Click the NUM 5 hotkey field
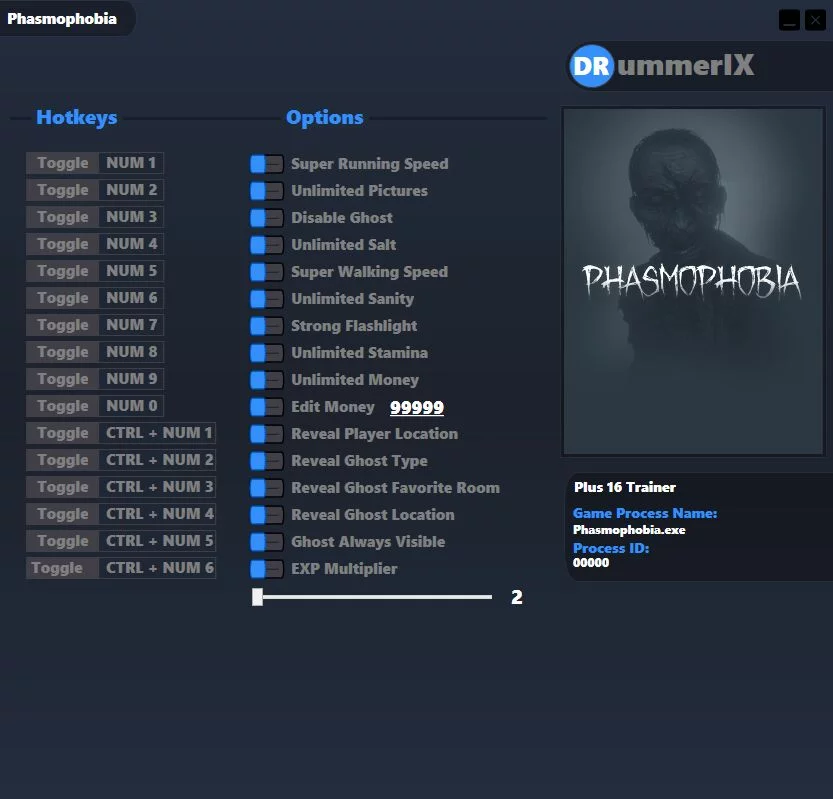Viewport: 833px width, 799px height. click(x=131, y=271)
